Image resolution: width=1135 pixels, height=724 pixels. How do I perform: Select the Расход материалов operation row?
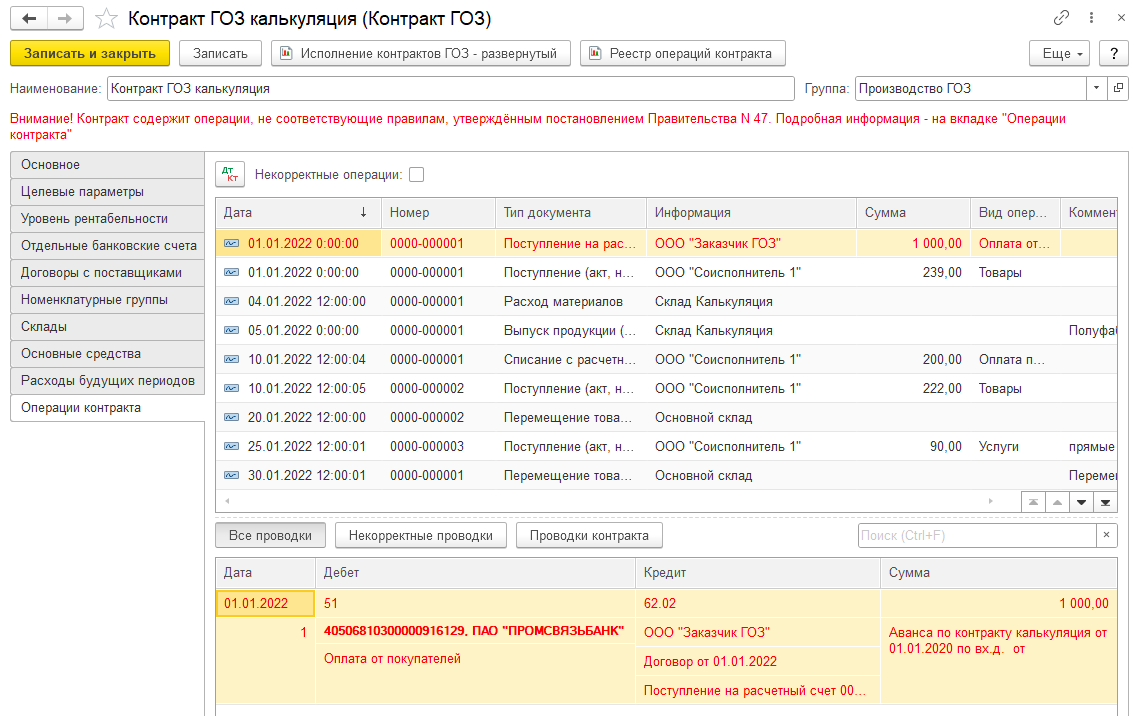coord(563,301)
